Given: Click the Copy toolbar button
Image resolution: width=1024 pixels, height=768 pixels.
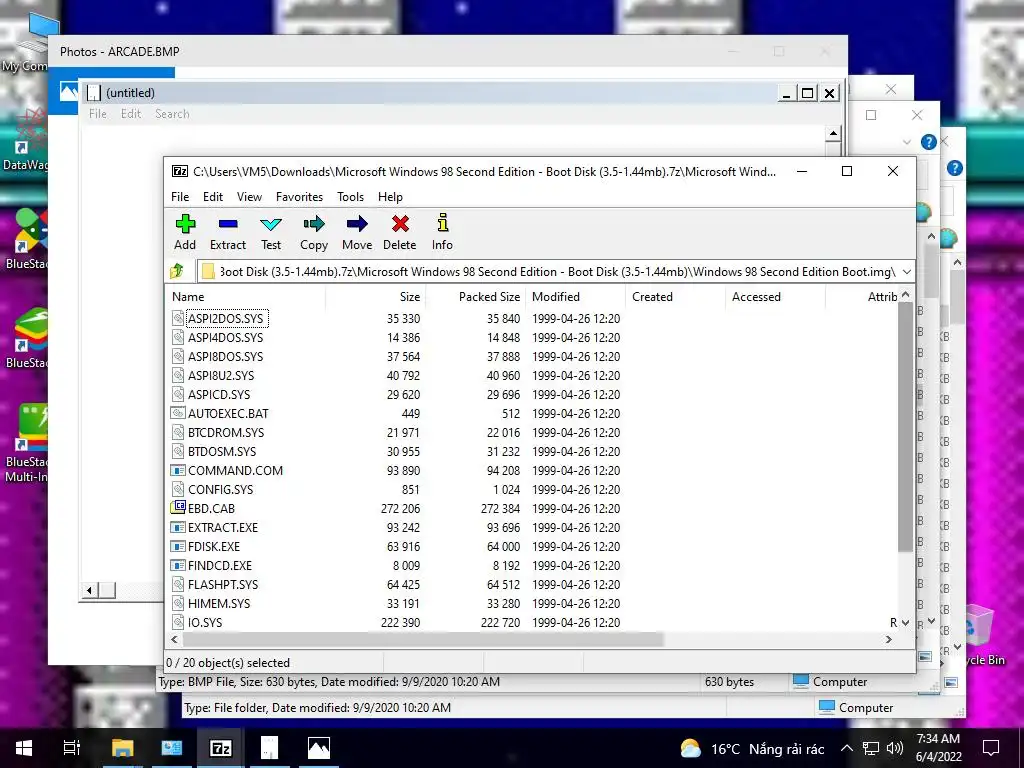Looking at the screenshot, I should click(x=313, y=232).
